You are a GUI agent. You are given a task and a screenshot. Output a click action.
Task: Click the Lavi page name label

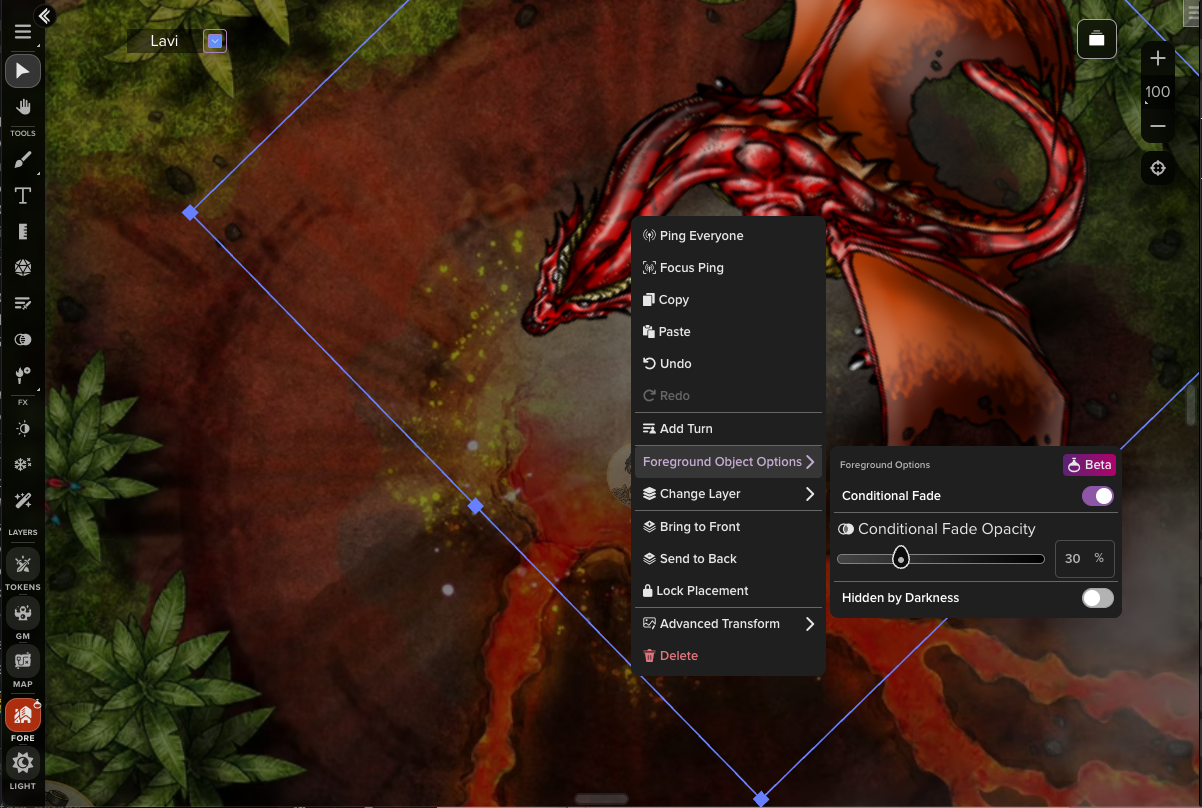165,41
